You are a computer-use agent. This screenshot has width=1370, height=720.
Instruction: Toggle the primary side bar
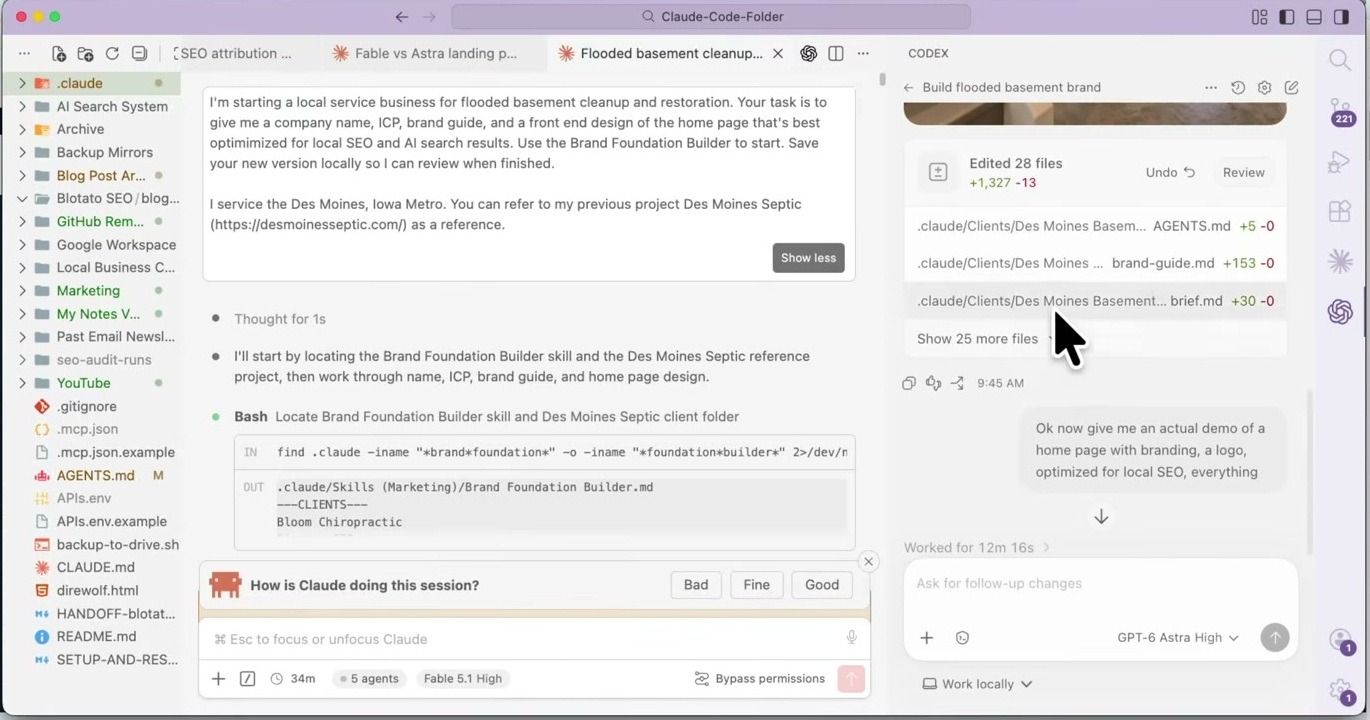1287,17
